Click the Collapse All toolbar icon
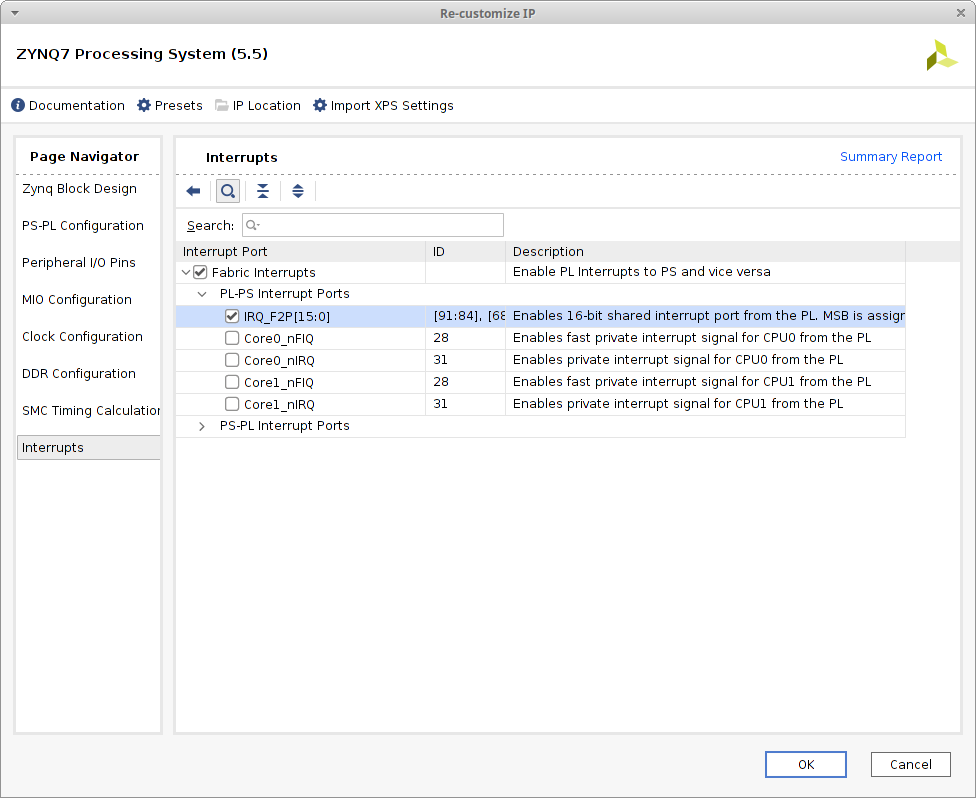 [x=263, y=191]
